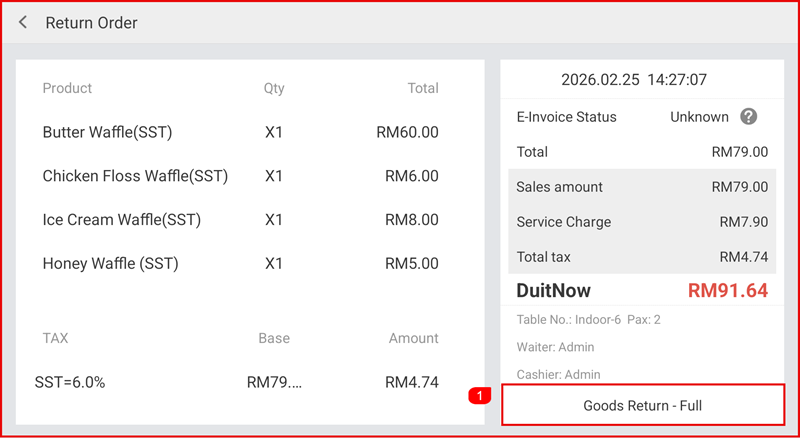Click the Total tax row
The height and width of the screenshot is (438, 800).
tap(642, 257)
